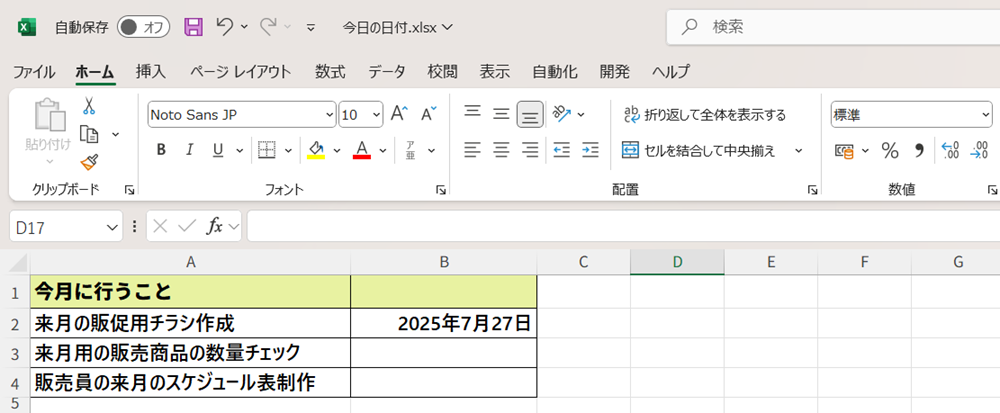Screen dimensions: 1000x413
Task: Open the クリップボード dialog launcher
Action: [x=129, y=189]
